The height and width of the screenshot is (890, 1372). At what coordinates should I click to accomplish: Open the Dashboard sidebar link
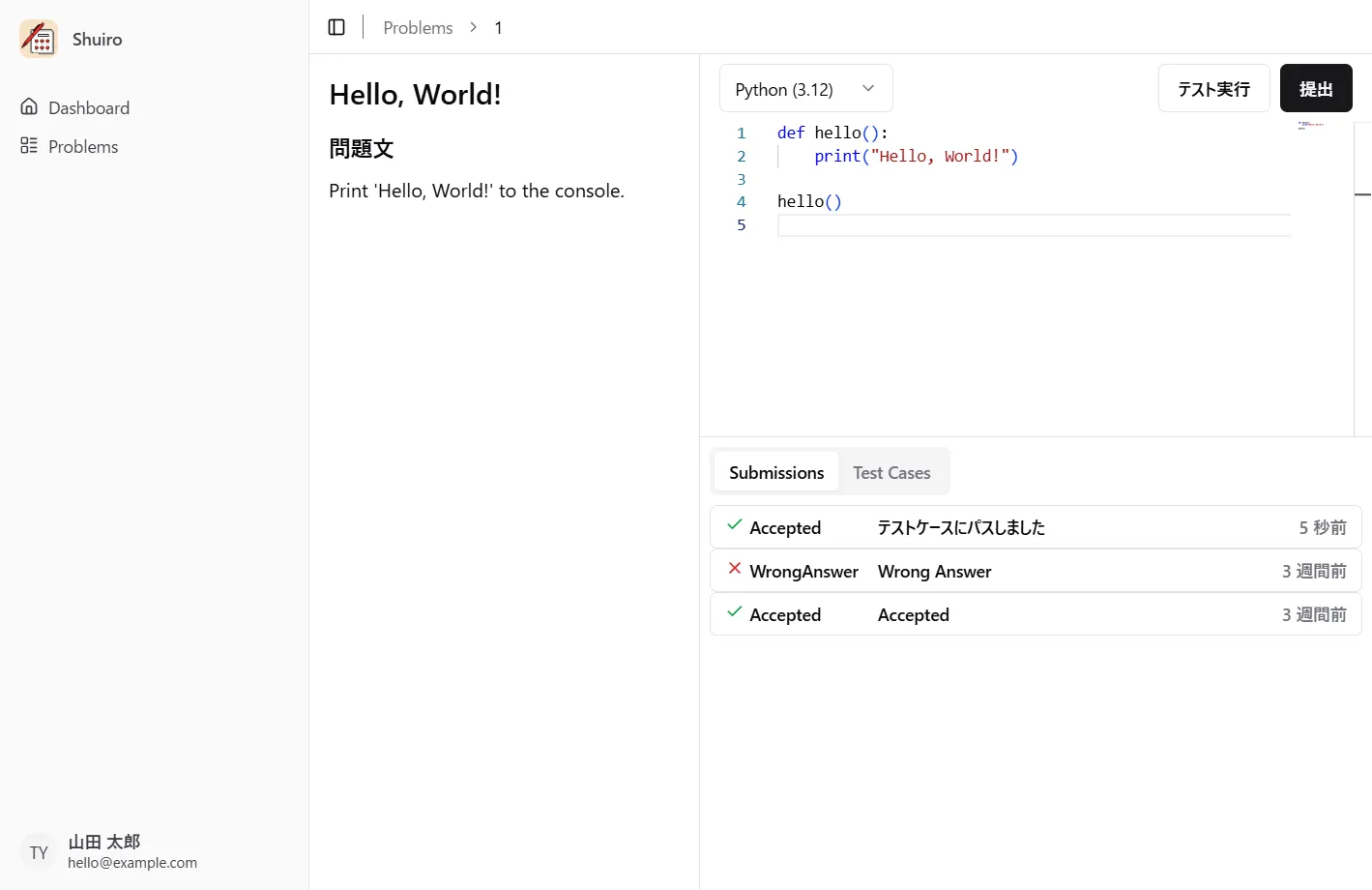(89, 108)
